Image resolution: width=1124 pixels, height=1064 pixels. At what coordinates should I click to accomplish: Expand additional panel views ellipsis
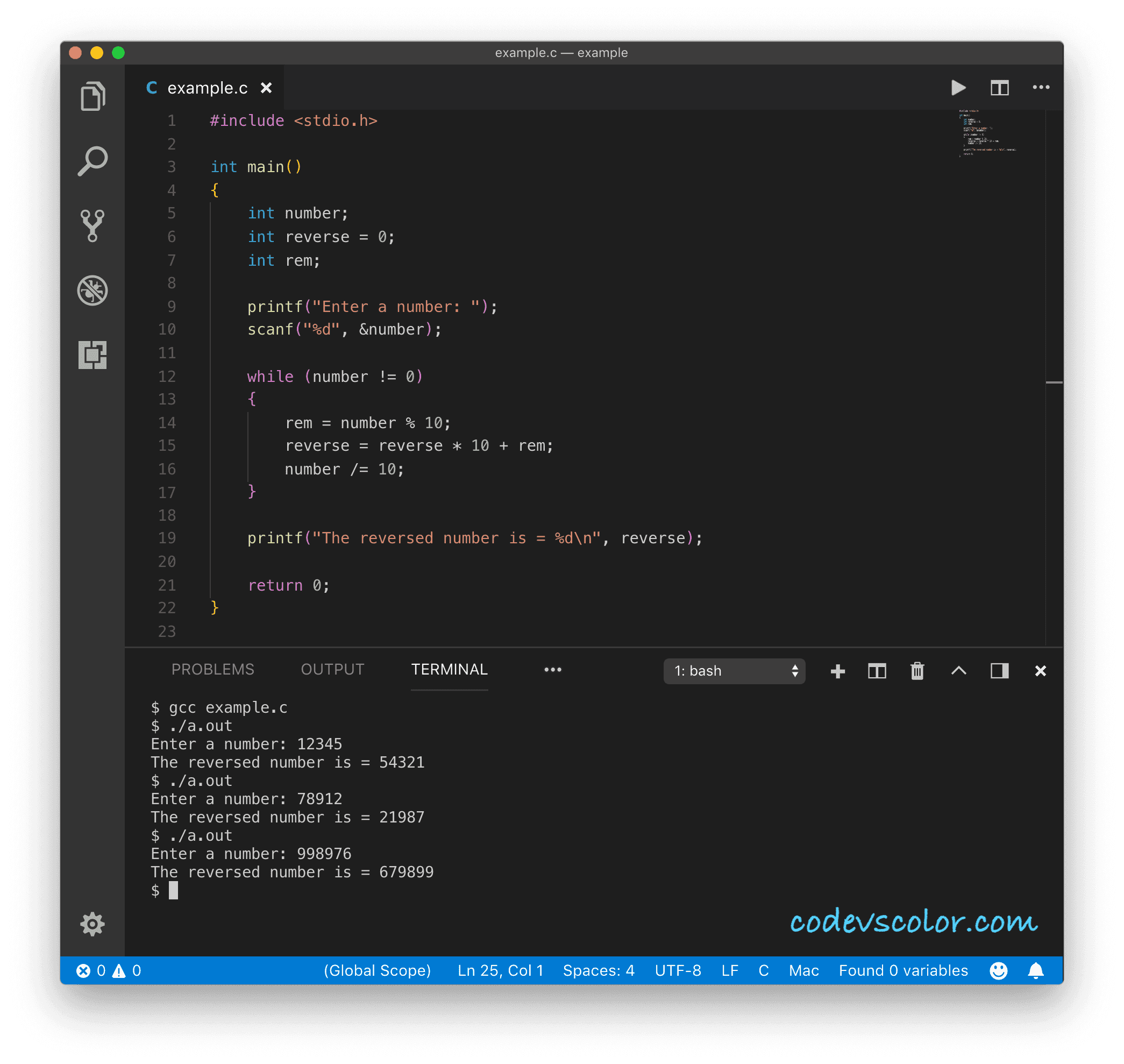coord(552,670)
